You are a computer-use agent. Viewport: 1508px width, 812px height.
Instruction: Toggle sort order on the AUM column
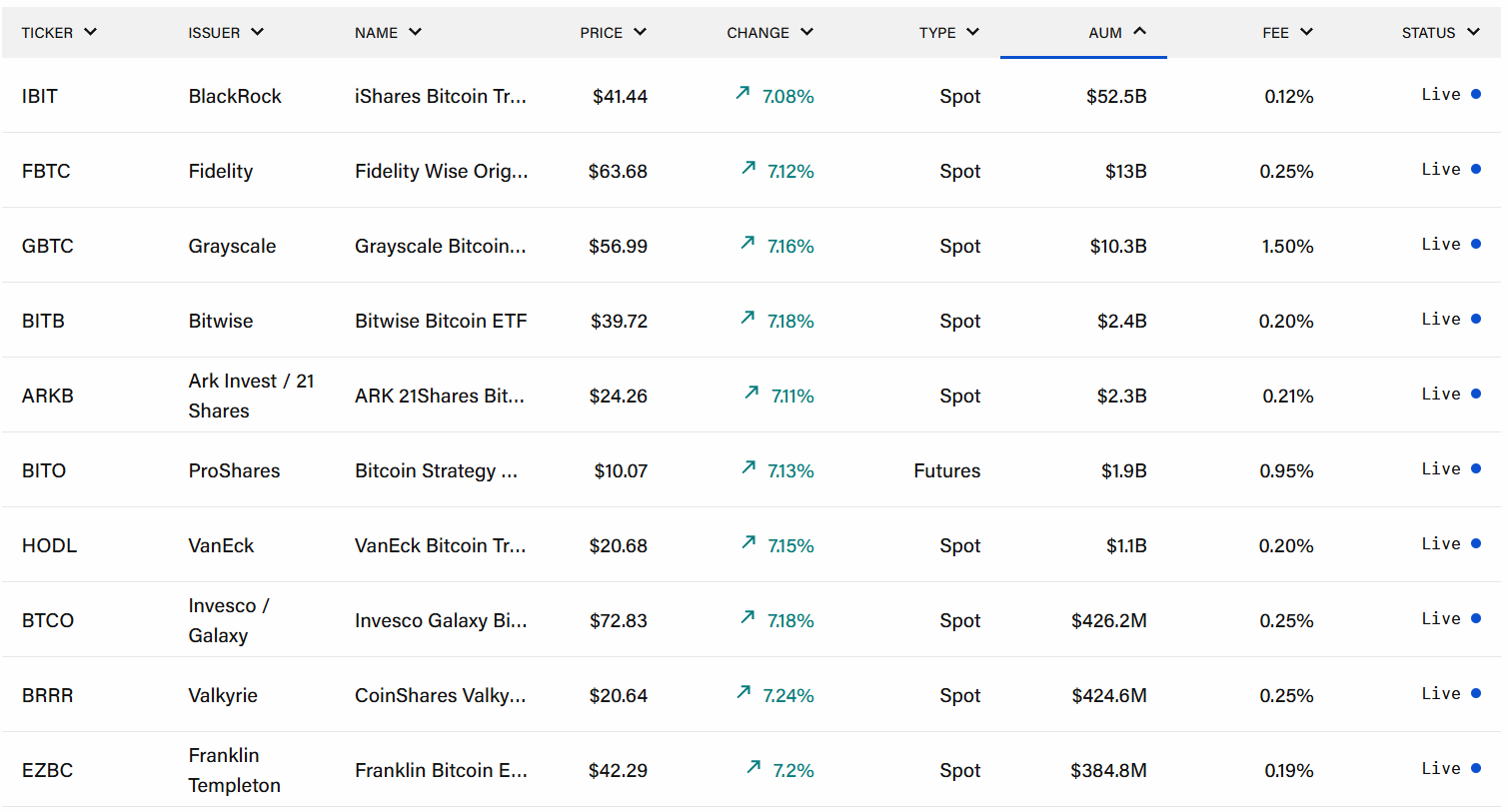pos(1116,33)
